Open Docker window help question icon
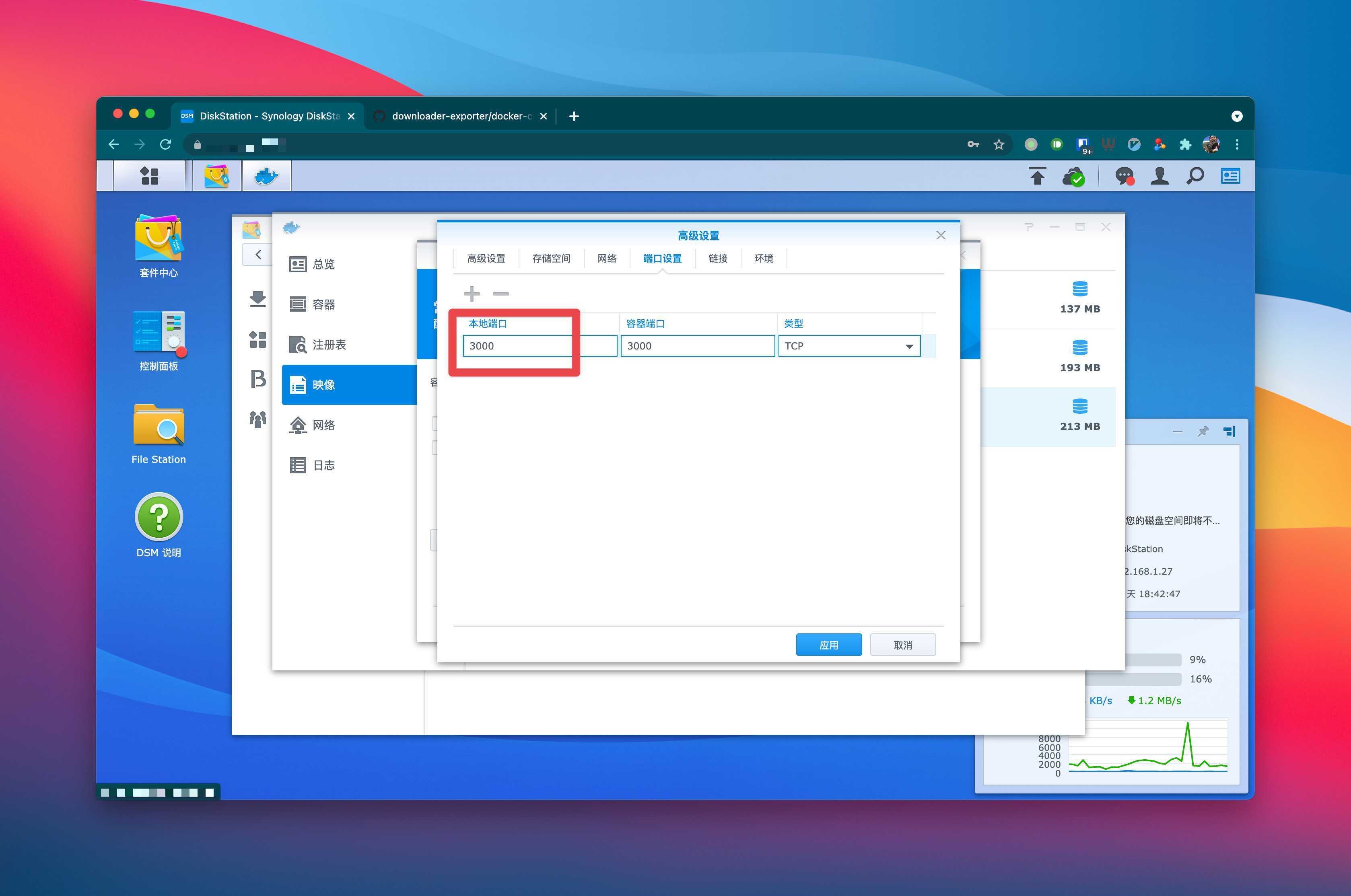The height and width of the screenshot is (896, 1351). click(1029, 227)
